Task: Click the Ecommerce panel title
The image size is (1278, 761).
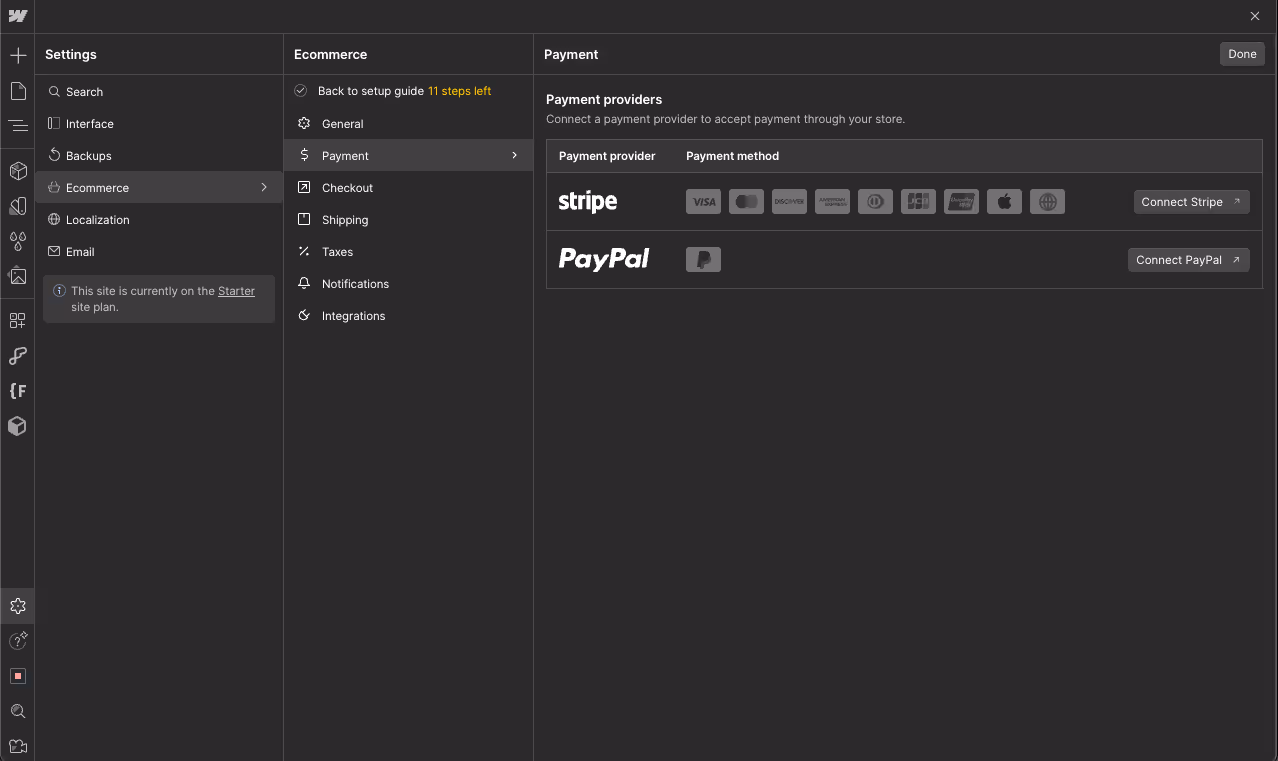Action: 330,54
